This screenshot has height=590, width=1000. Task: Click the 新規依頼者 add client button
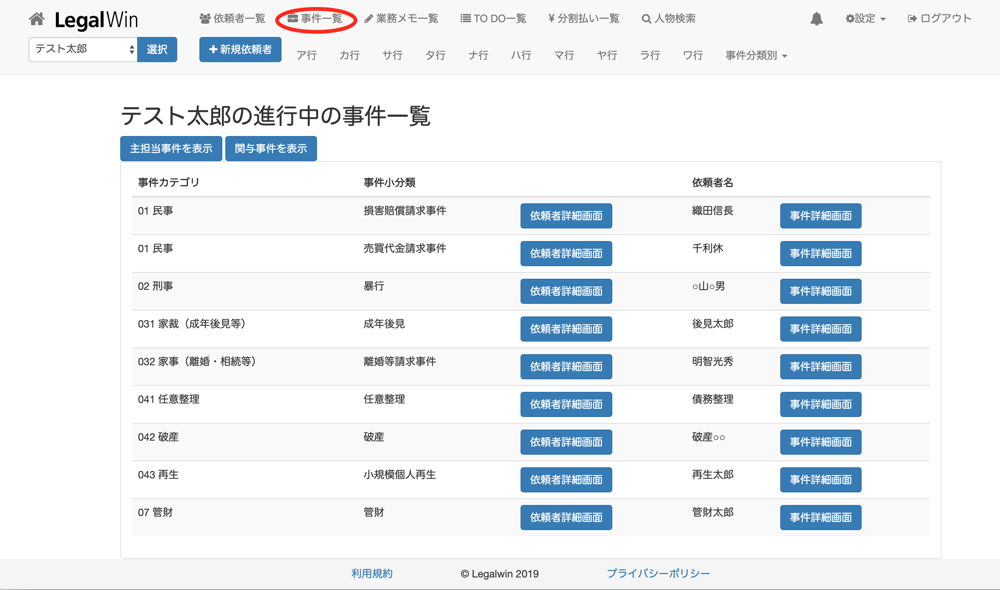(240, 49)
